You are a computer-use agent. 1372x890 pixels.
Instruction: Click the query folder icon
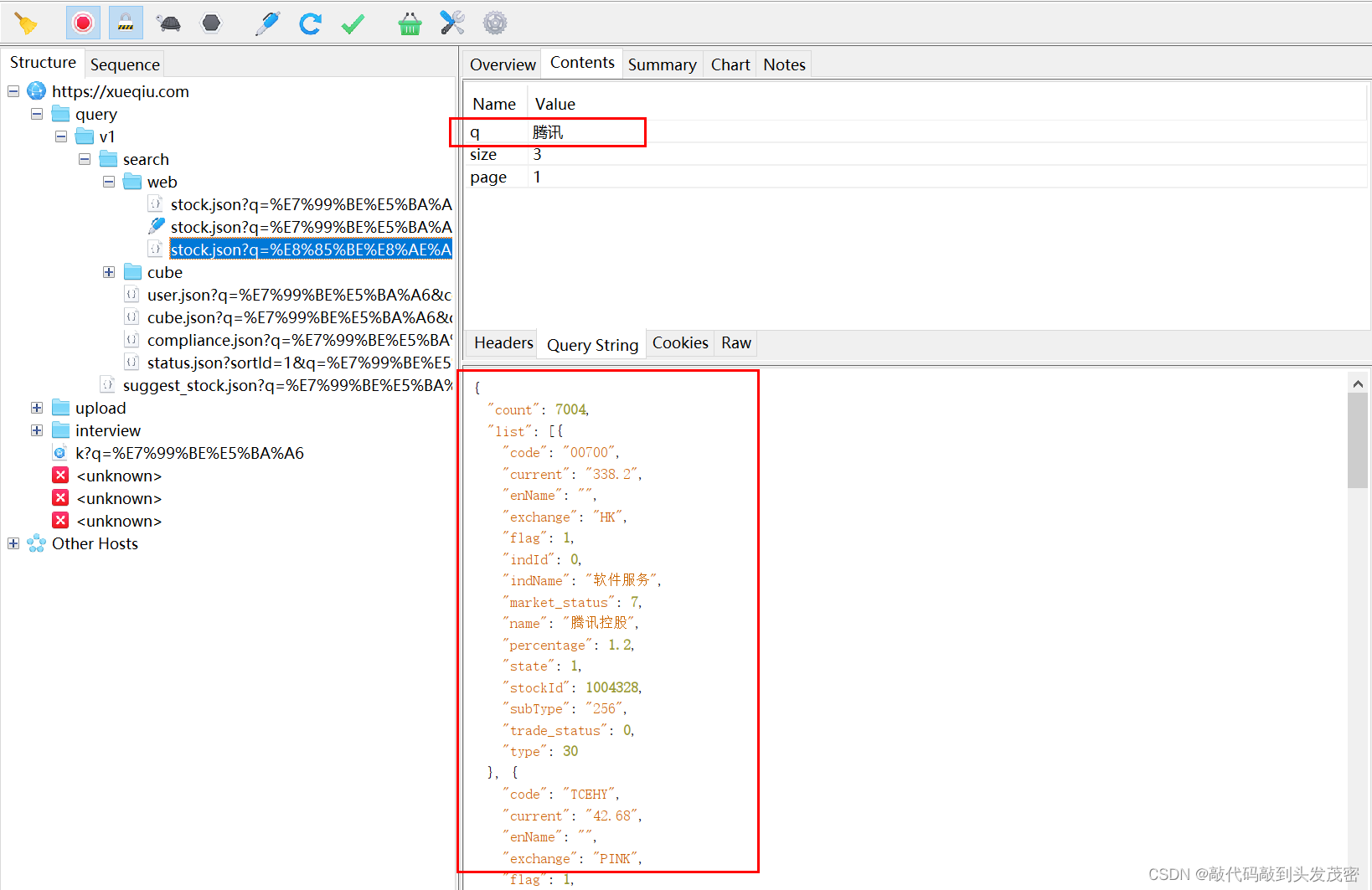coord(60,113)
